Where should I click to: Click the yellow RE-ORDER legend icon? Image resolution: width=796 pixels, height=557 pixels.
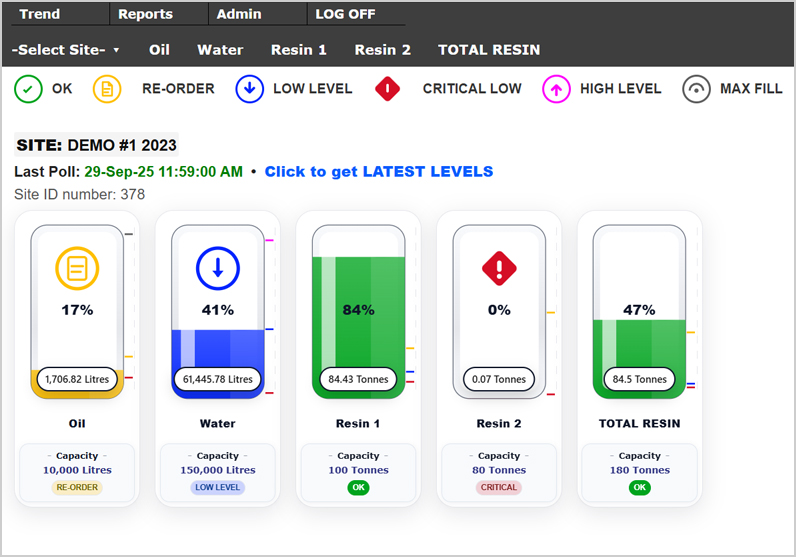tap(107, 89)
